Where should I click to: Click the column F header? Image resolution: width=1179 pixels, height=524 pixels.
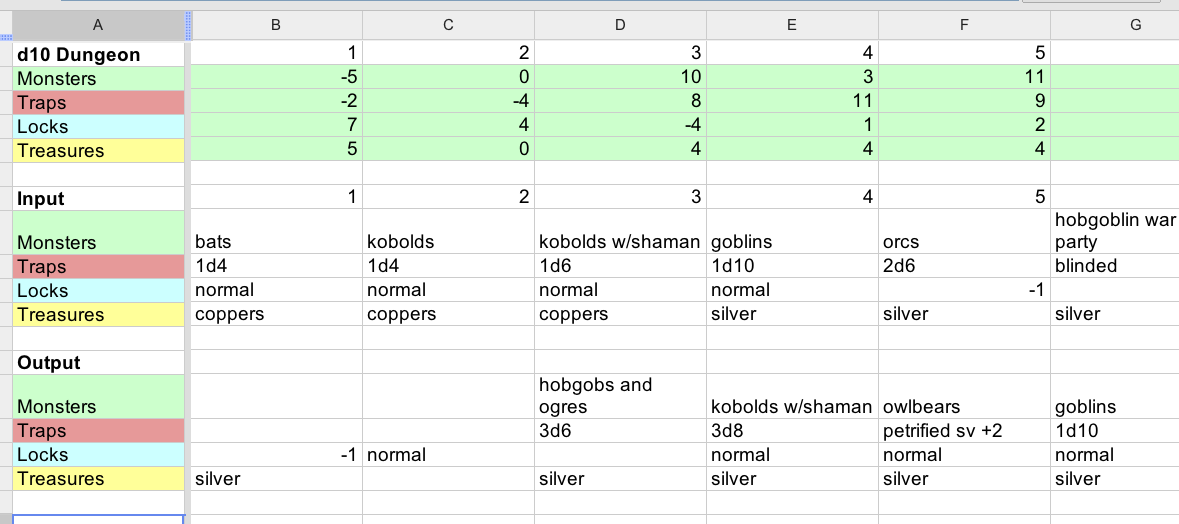pos(964,25)
